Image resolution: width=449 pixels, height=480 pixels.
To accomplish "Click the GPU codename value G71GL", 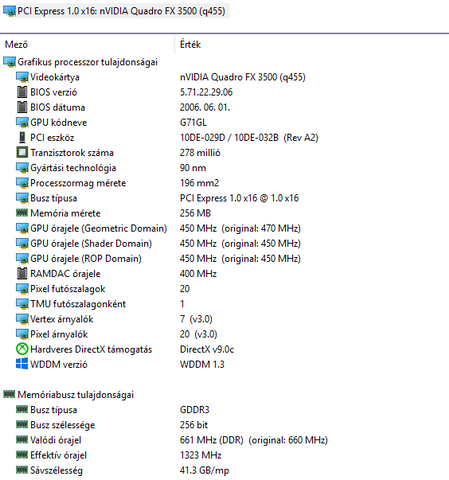I will (x=193, y=123).
